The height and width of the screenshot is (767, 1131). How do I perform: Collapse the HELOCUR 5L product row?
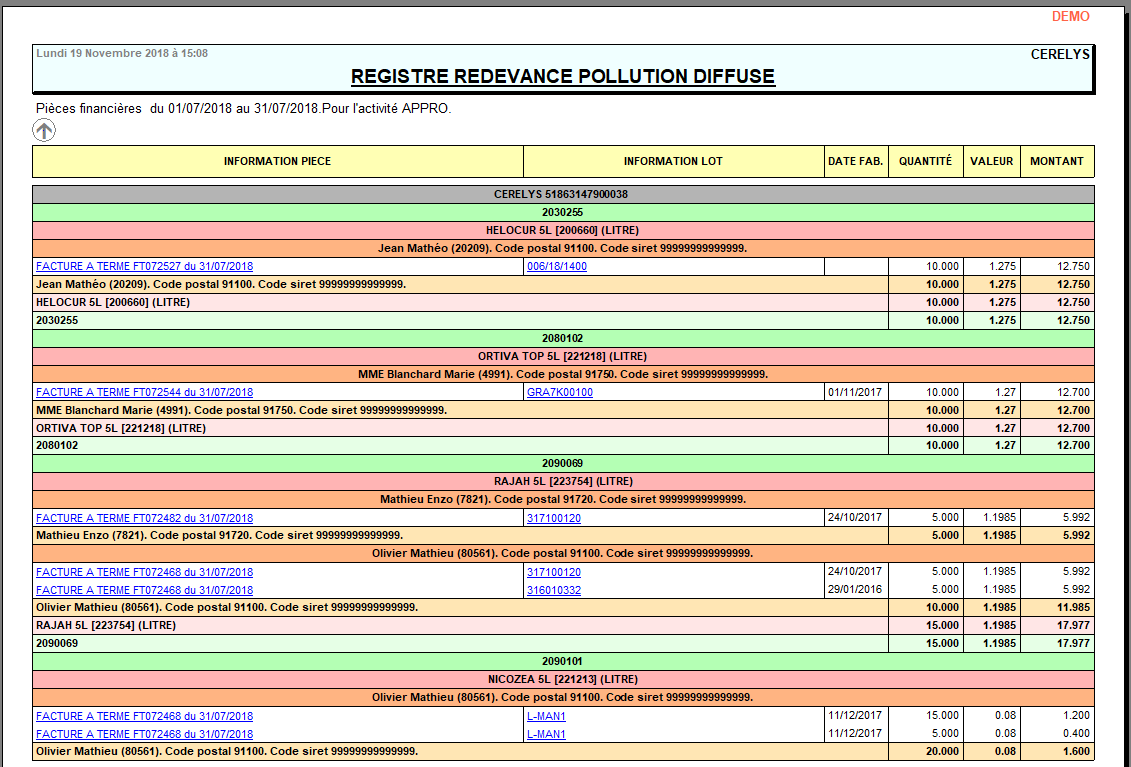point(563,230)
